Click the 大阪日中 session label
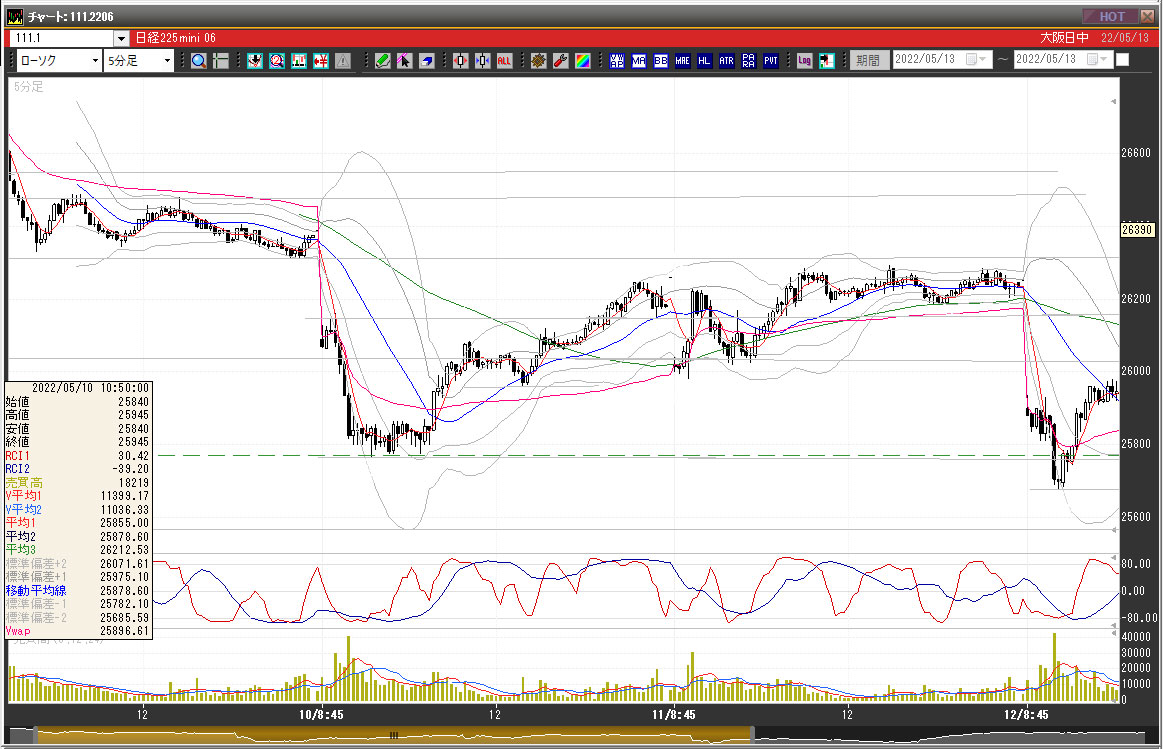 pyautogui.click(x=1064, y=38)
